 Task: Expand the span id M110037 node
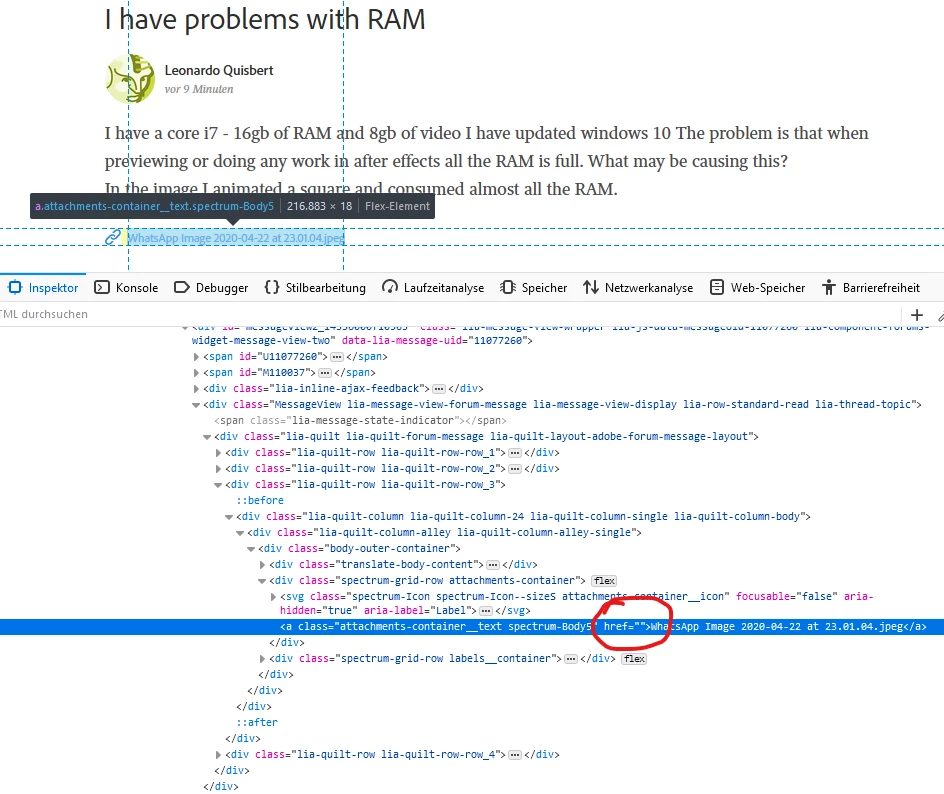[x=196, y=373]
